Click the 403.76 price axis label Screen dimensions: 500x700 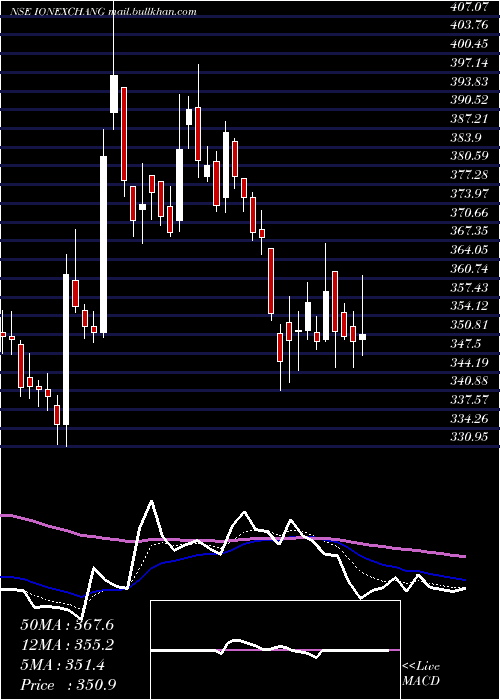[x=470, y=25]
